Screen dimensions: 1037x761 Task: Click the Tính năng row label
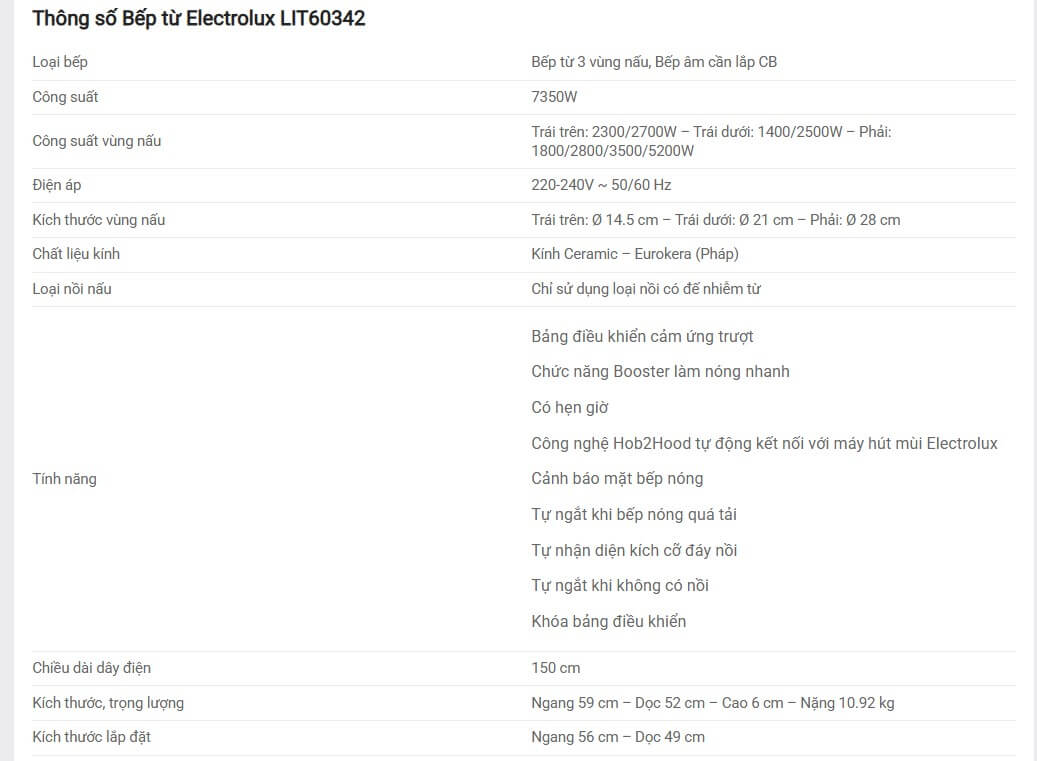click(64, 479)
